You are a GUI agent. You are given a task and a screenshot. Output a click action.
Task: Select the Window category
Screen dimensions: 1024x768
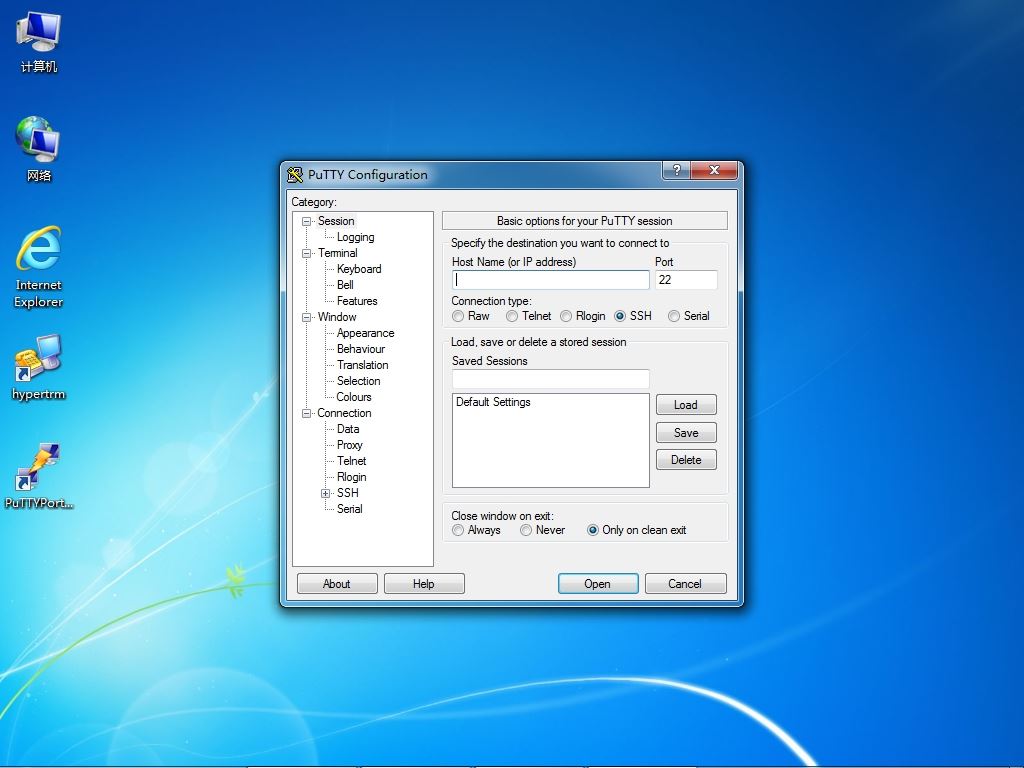click(x=336, y=317)
